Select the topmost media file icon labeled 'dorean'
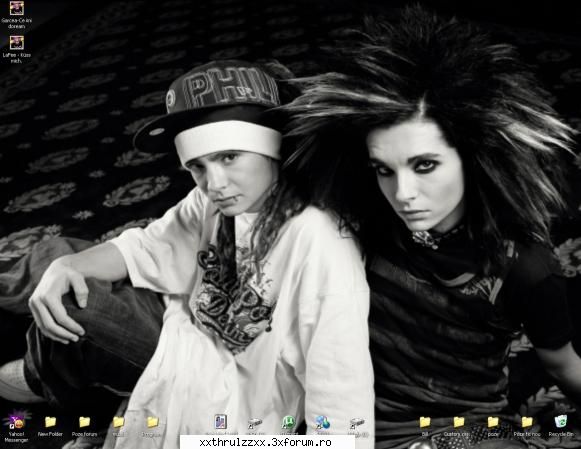This screenshot has width=581, height=449. 16,8
